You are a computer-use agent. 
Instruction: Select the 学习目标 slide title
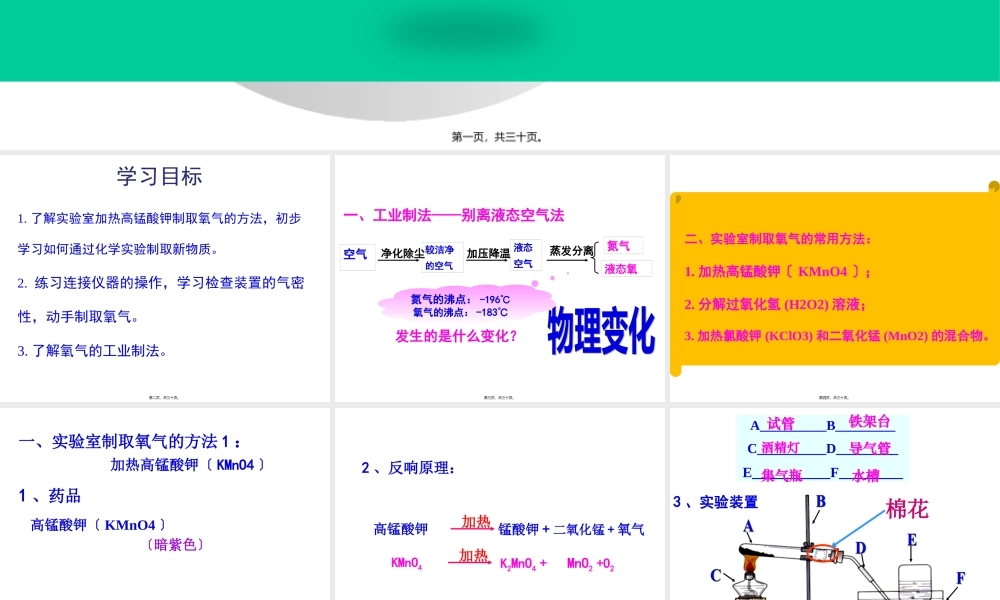tap(159, 177)
